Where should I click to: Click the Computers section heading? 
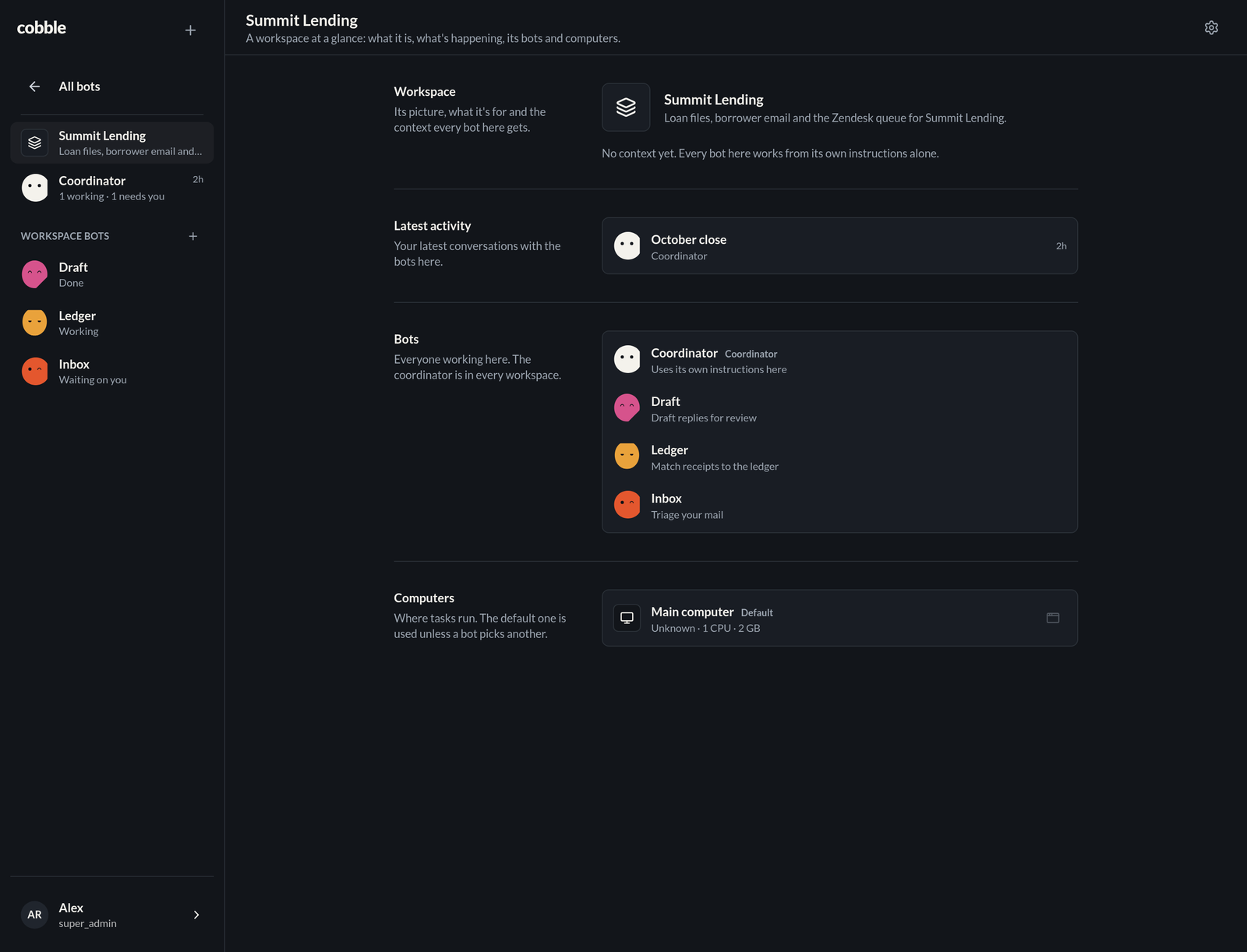[424, 598]
